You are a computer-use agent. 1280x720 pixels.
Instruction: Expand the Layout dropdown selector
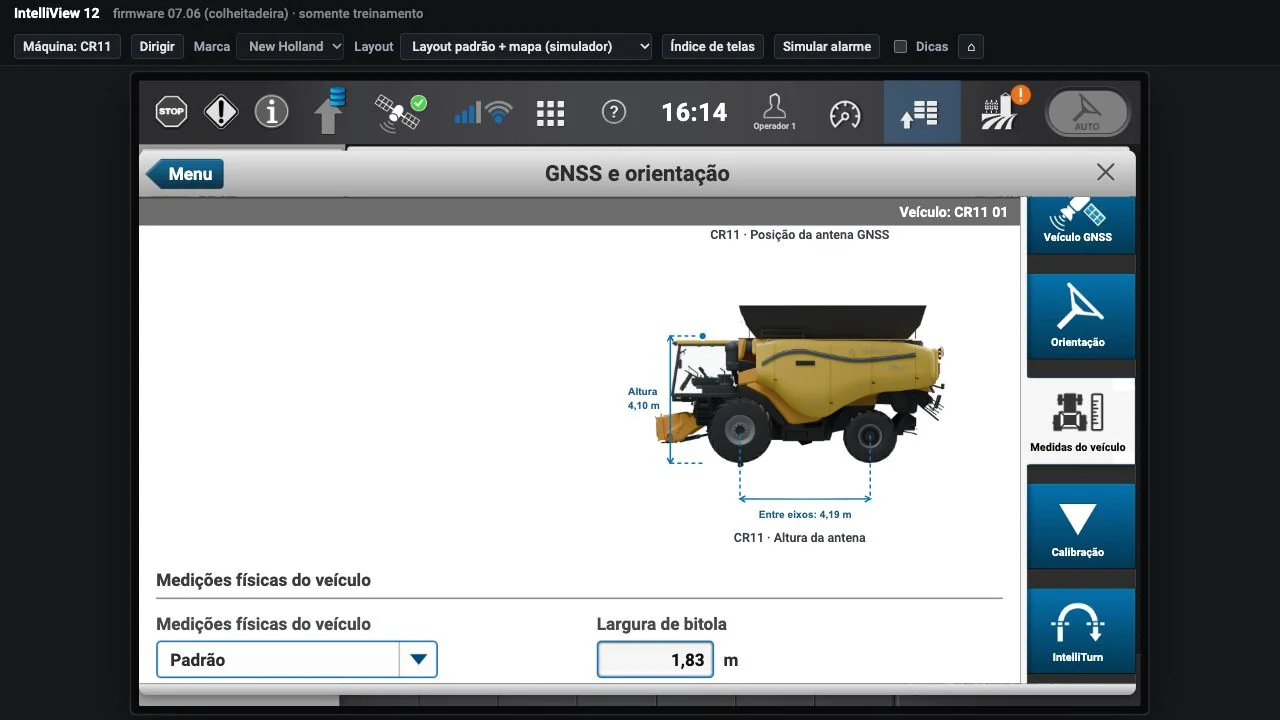526,46
